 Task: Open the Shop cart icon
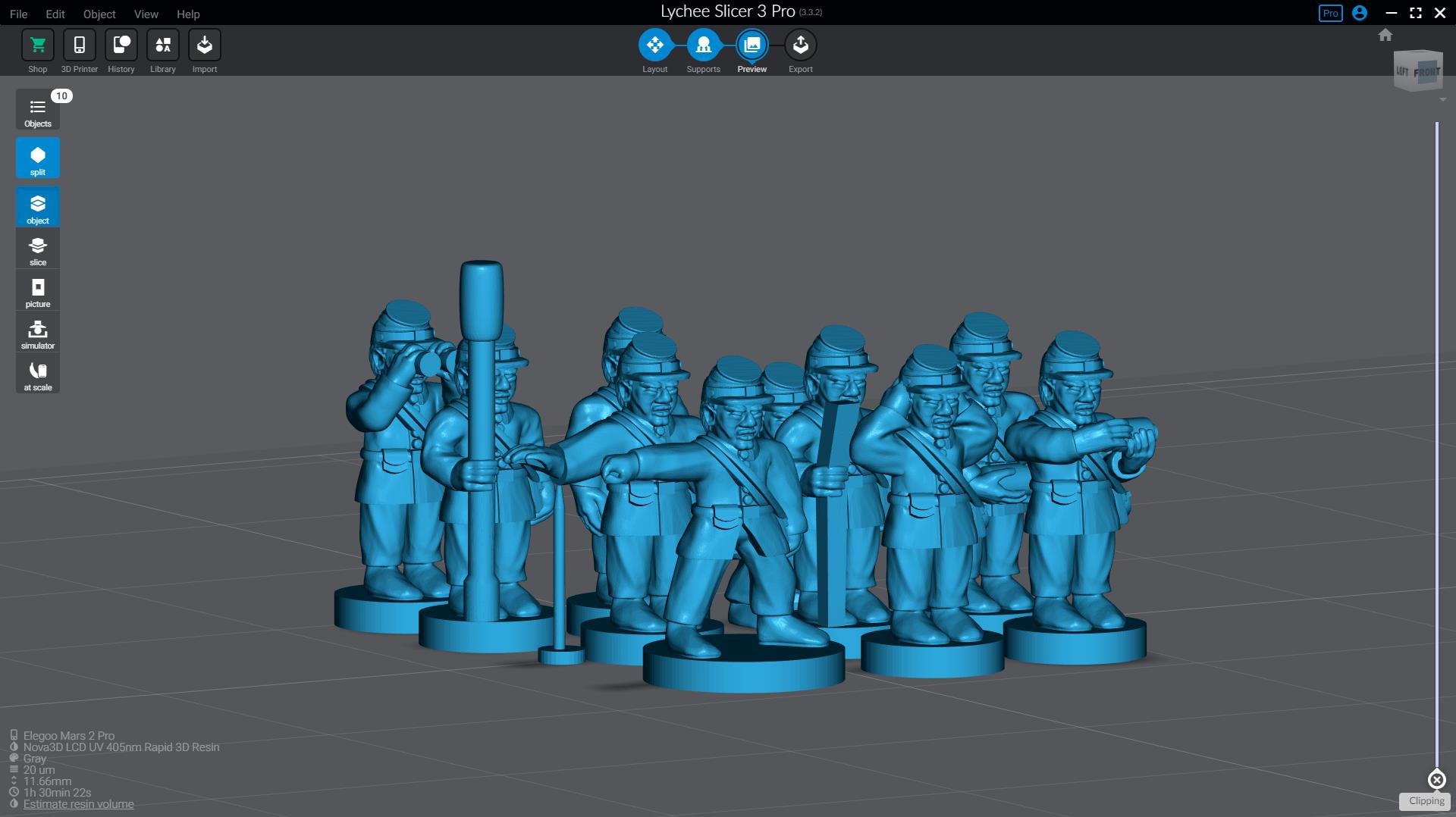[37, 45]
